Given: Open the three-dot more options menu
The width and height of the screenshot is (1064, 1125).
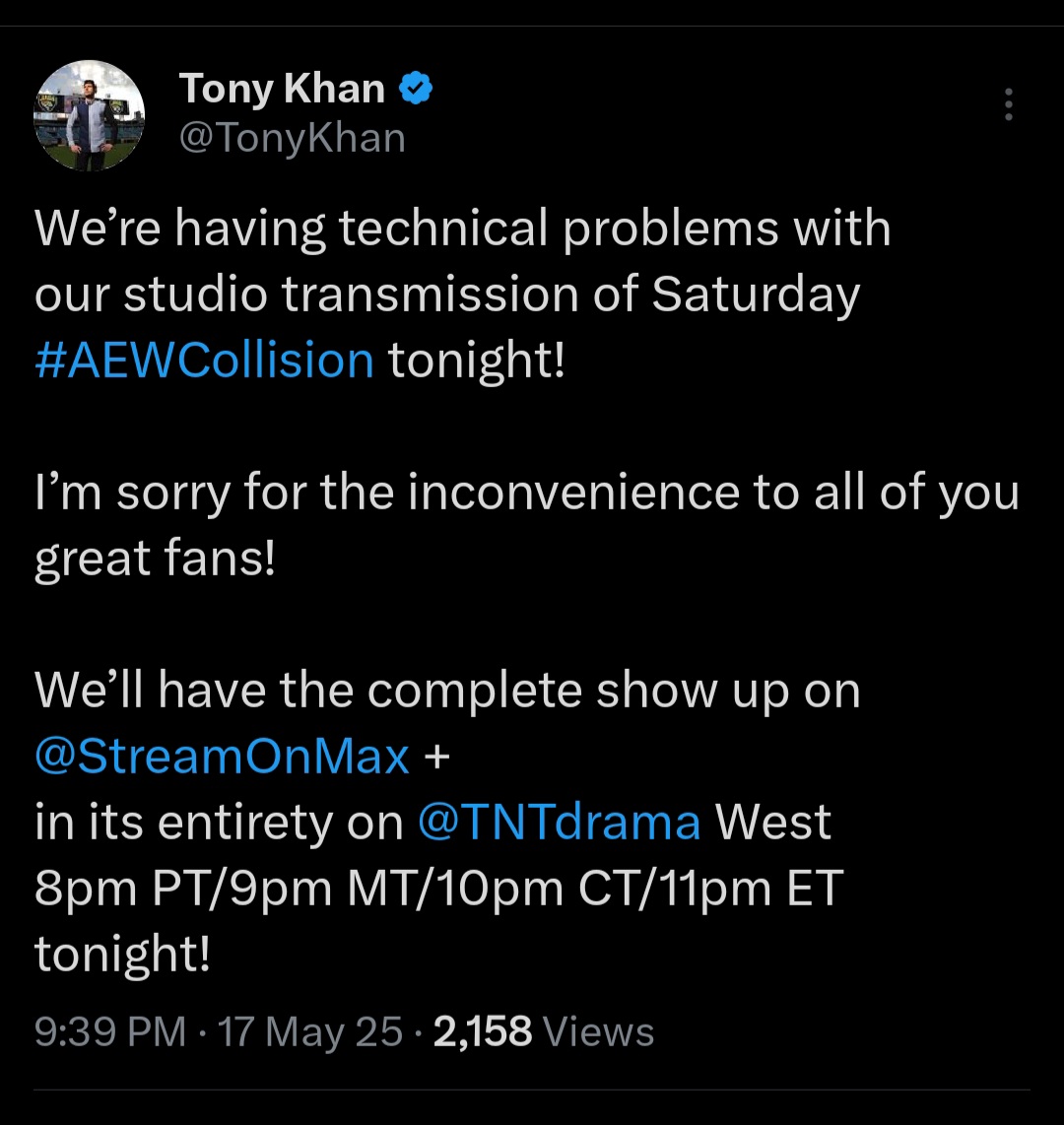Looking at the screenshot, I should pyautogui.click(x=1008, y=104).
